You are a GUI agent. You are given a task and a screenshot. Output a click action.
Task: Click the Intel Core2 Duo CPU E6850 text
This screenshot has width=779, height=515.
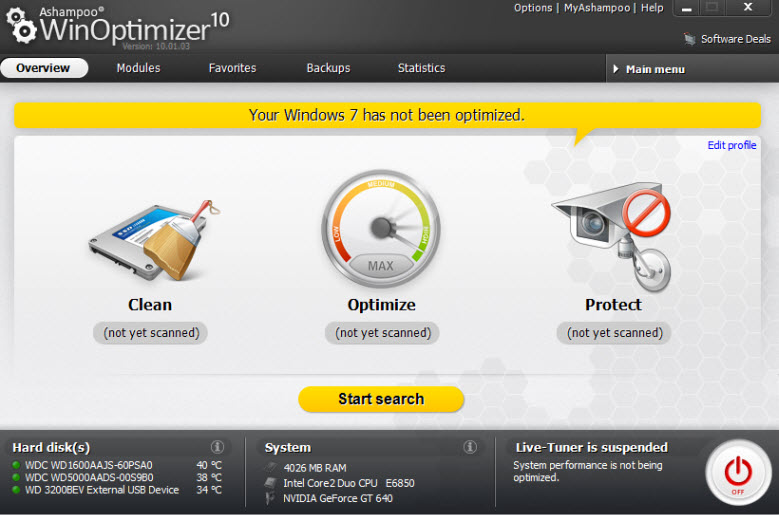tap(349, 483)
